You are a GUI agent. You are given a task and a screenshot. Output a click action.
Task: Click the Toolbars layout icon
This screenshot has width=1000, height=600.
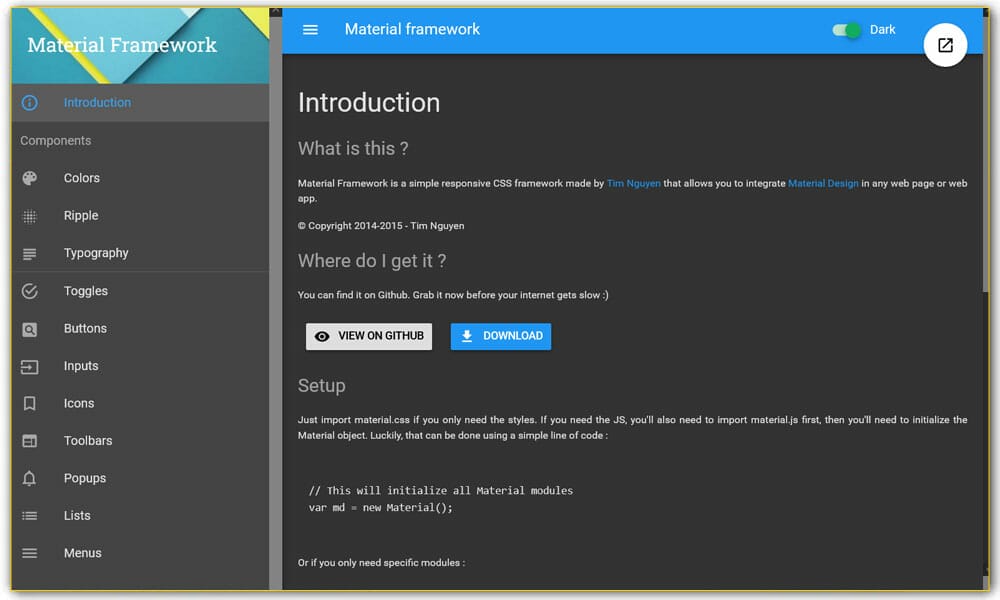click(29, 441)
